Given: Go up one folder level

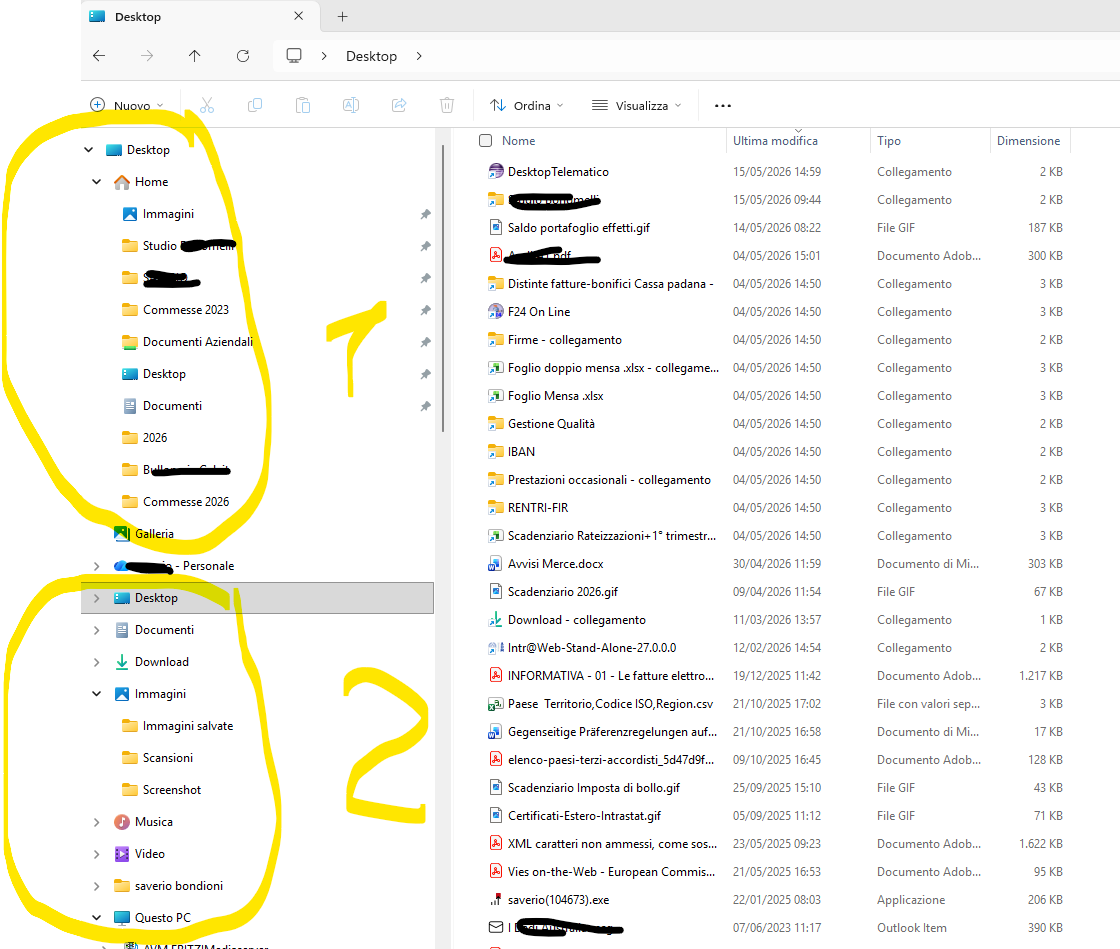Looking at the screenshot, I should (194, 56).
